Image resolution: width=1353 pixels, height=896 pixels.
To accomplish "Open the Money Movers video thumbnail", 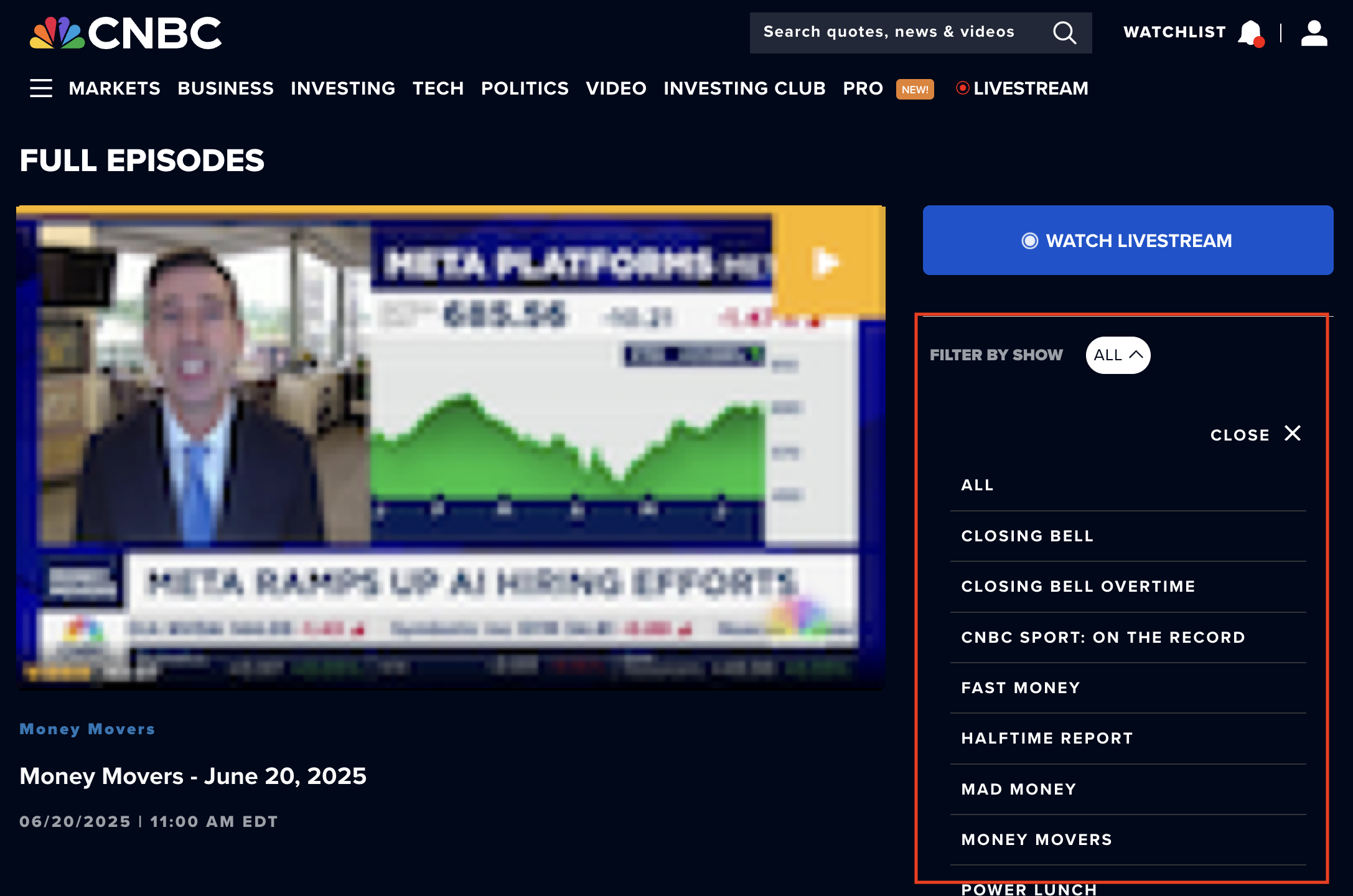I will pos(451,447).
